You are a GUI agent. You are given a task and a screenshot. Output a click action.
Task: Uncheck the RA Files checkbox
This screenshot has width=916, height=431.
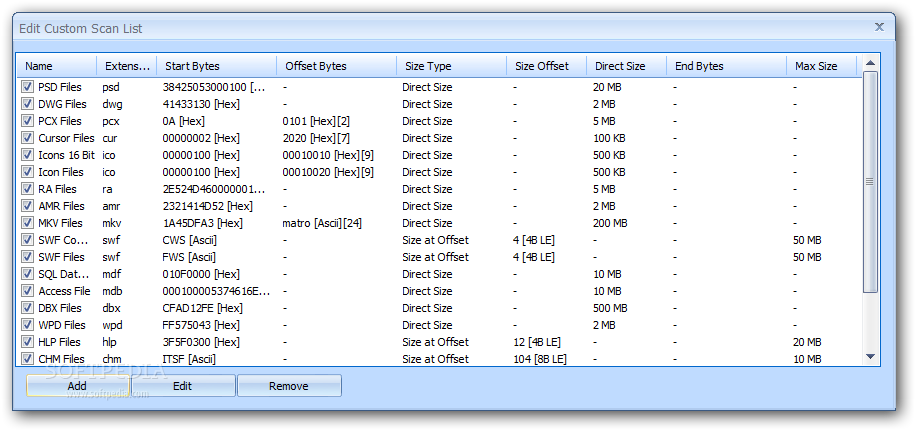27,189
